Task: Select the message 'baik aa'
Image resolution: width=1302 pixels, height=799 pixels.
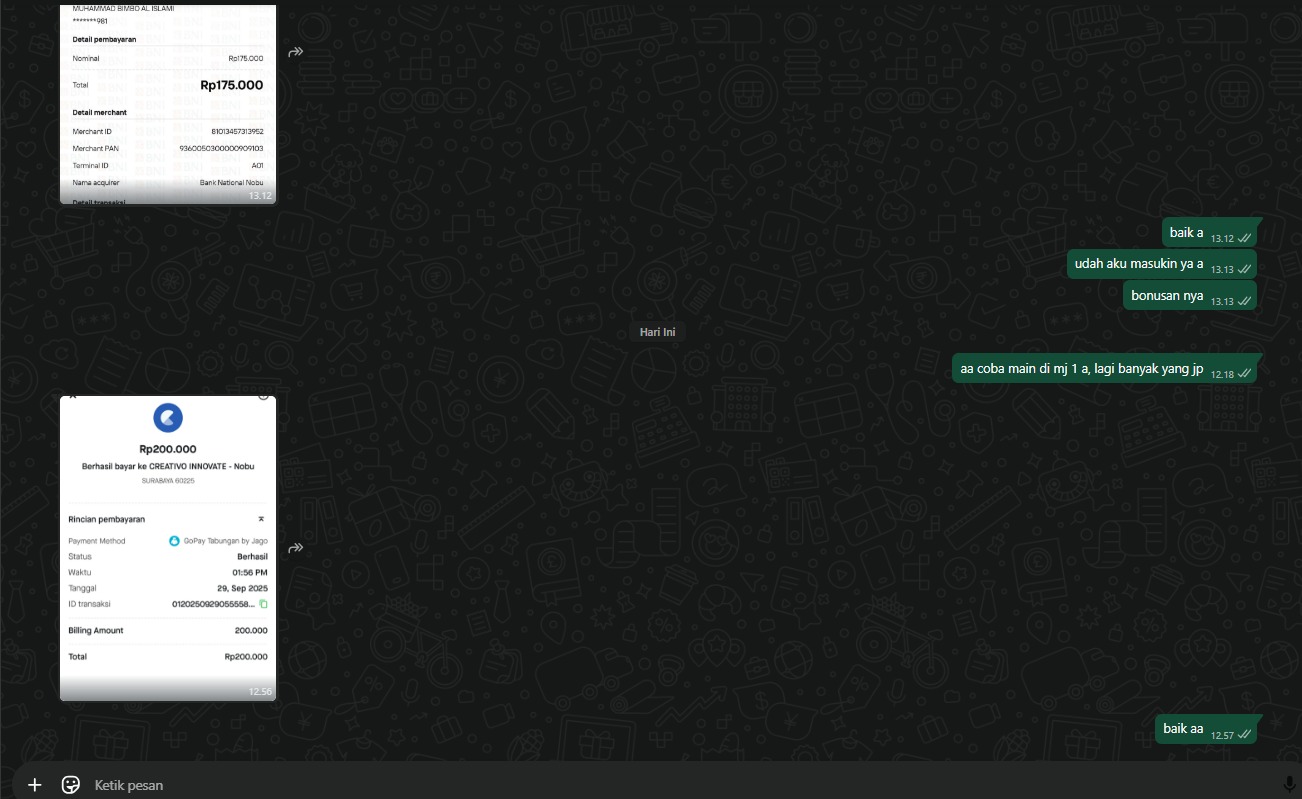Action: pos(1206,729)
